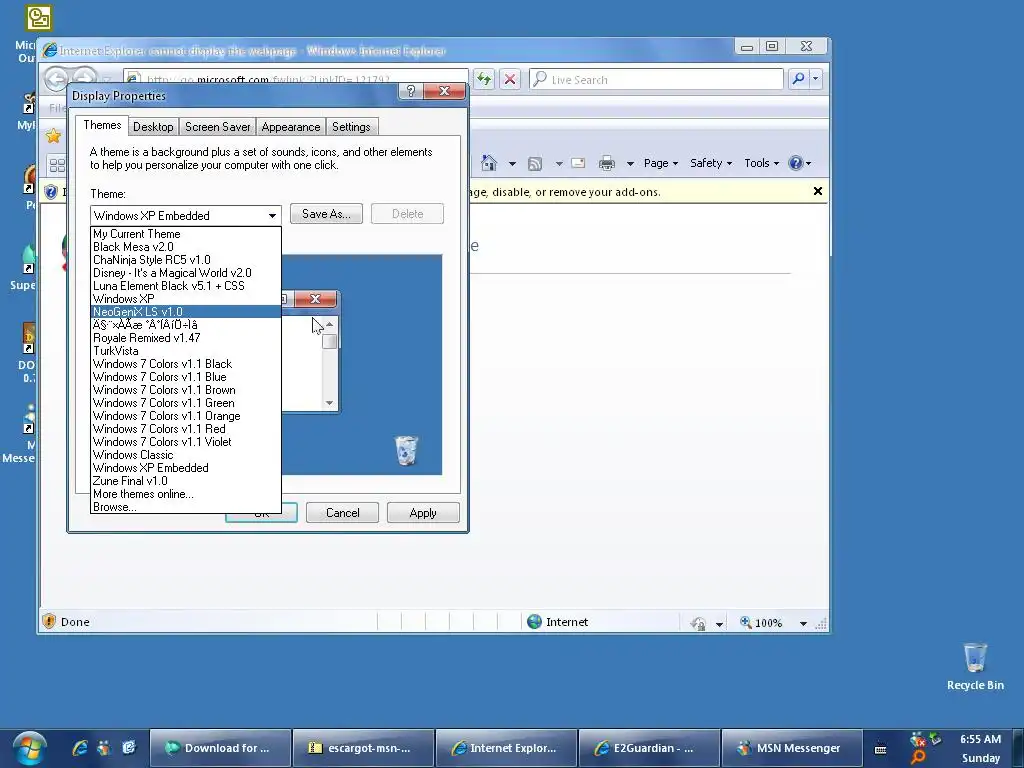Select Windows 7 Colors v1.1 Black
This screenshot has height=768, width=1024.
click(x=186, y=364)
